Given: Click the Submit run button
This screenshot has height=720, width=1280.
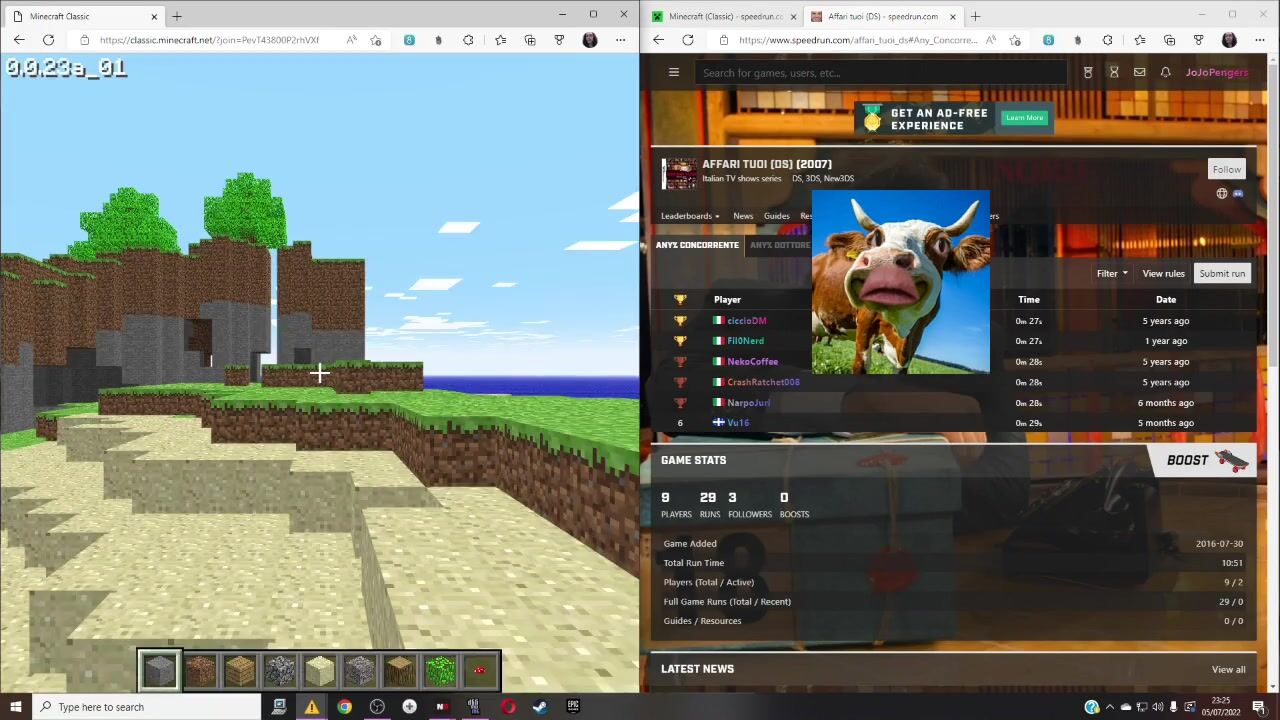Looking at the screenshot, I should click(x=1222, y=273).
